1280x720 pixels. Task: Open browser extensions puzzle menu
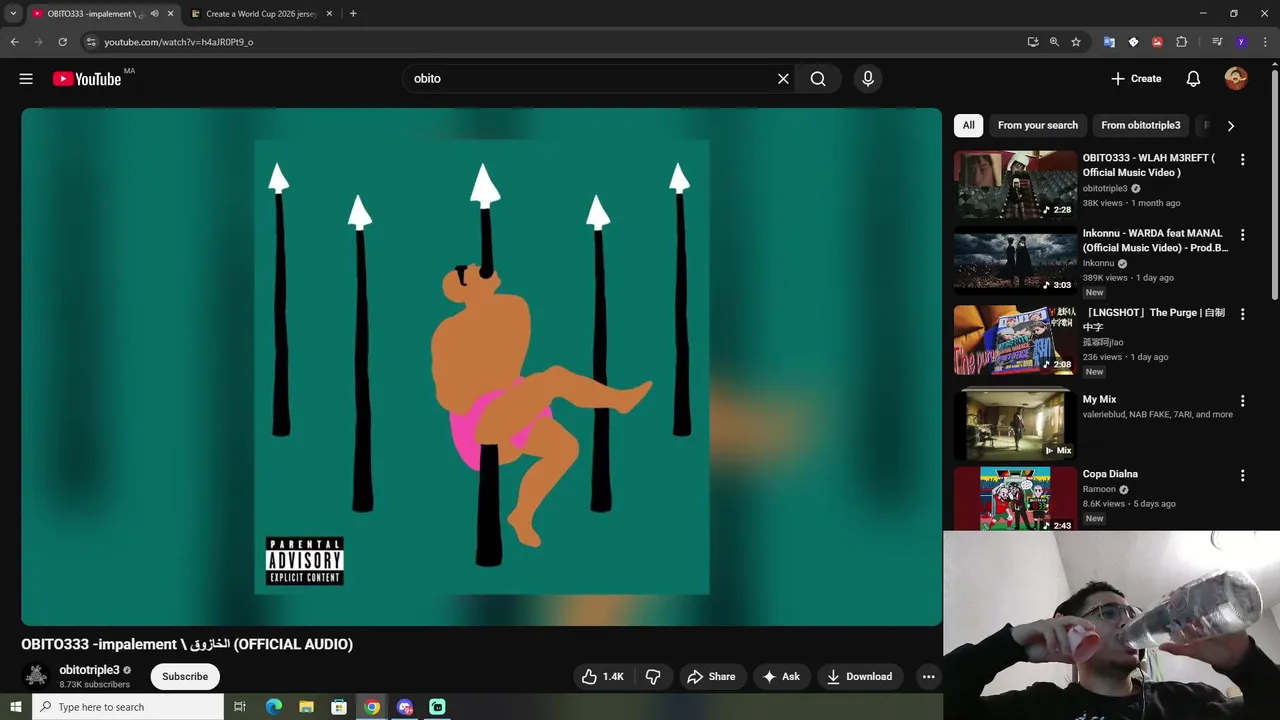[1182, 42]
